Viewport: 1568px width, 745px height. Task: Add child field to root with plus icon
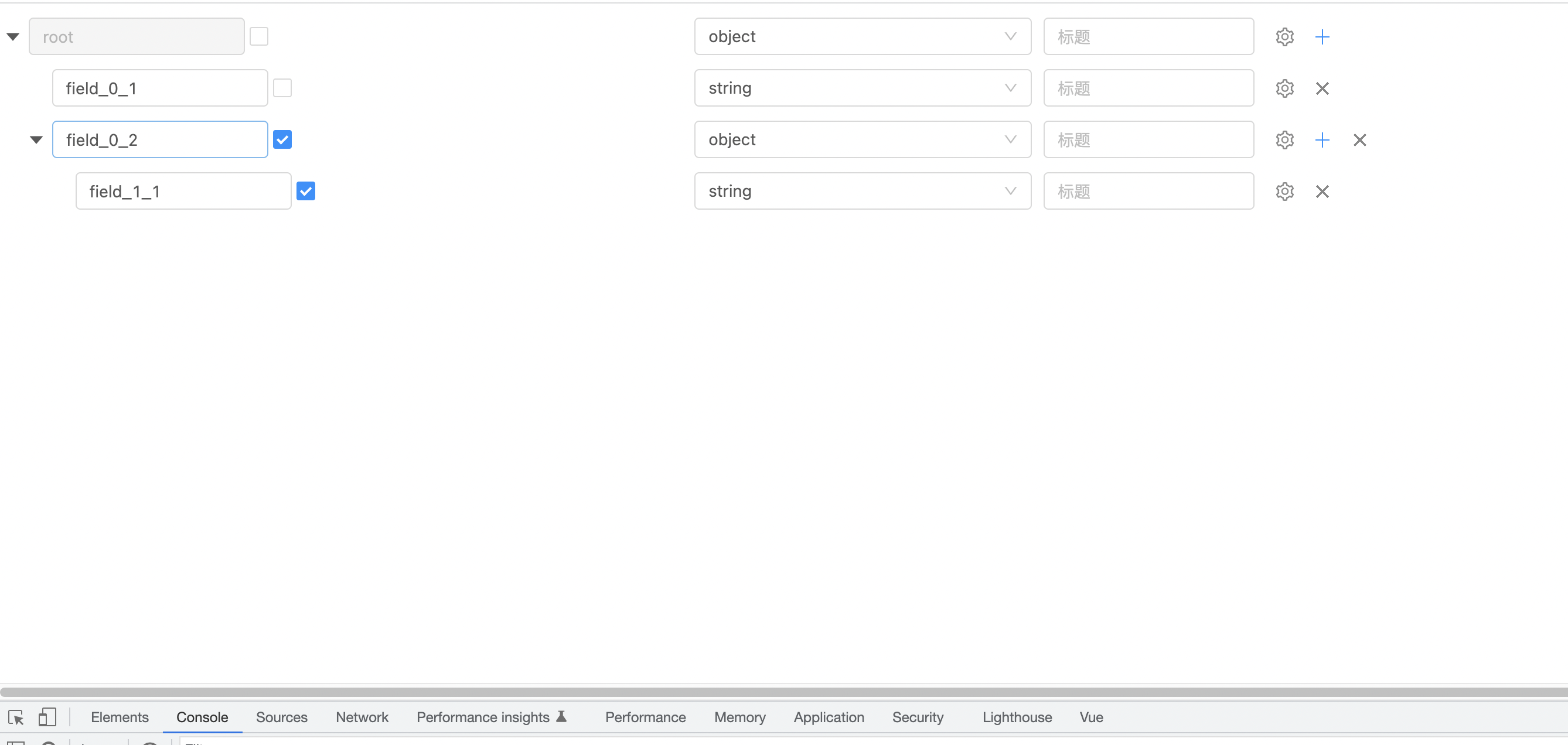tap(1321, 37)
